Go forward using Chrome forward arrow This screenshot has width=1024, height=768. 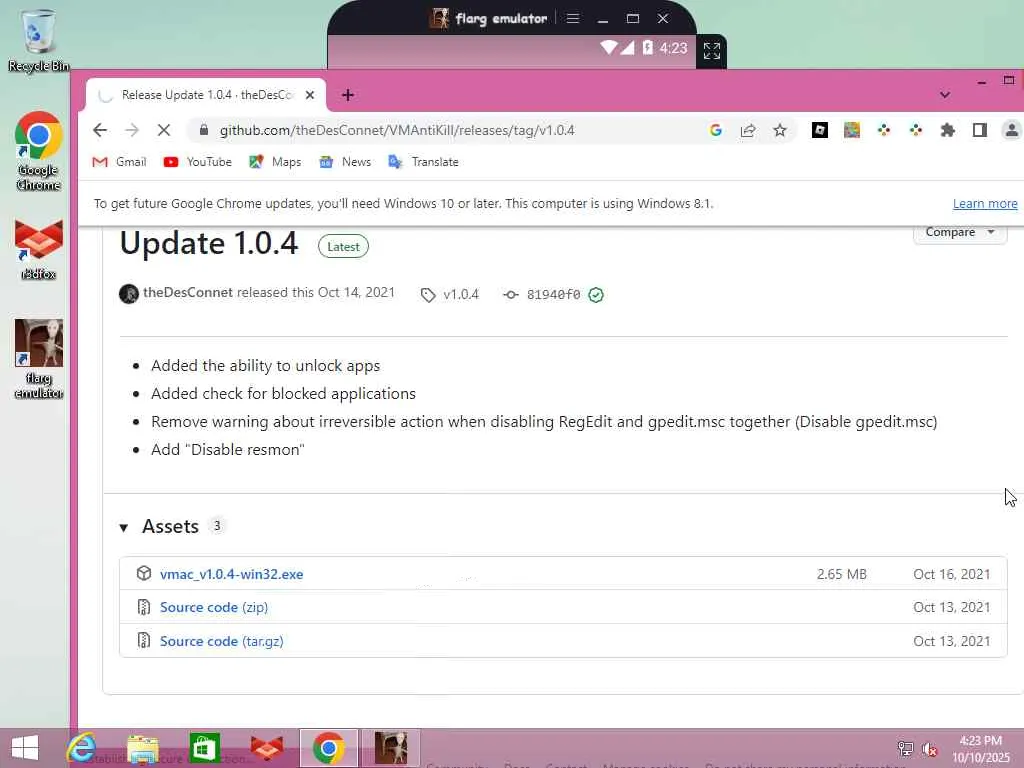click(132, 130)
